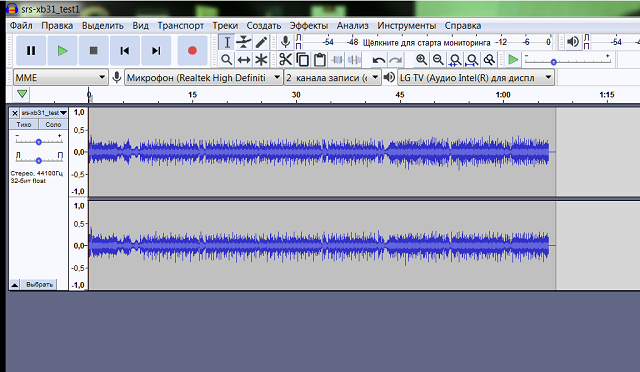Open the MME audio host dropdown

(x=60, y=77)
